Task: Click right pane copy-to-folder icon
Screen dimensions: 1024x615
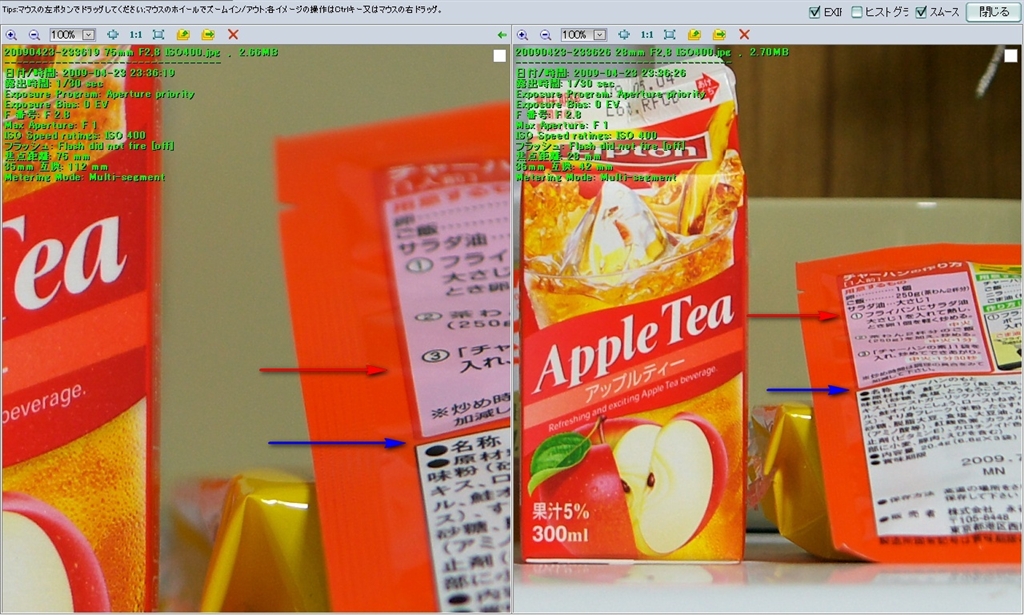Action: (x=694, y=35)
